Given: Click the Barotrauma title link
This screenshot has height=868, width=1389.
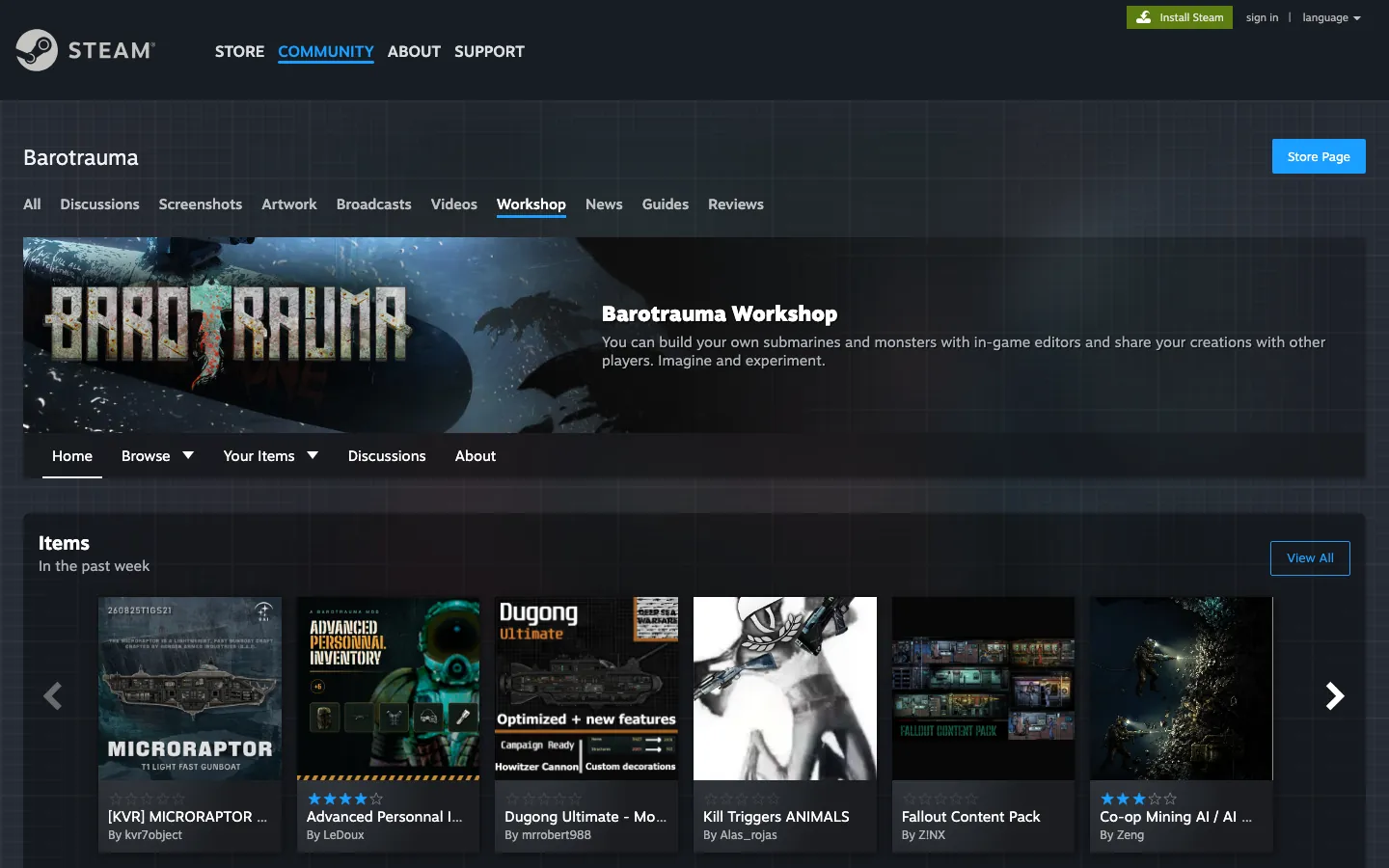Looking at the screenshot, I should (81, 157).
